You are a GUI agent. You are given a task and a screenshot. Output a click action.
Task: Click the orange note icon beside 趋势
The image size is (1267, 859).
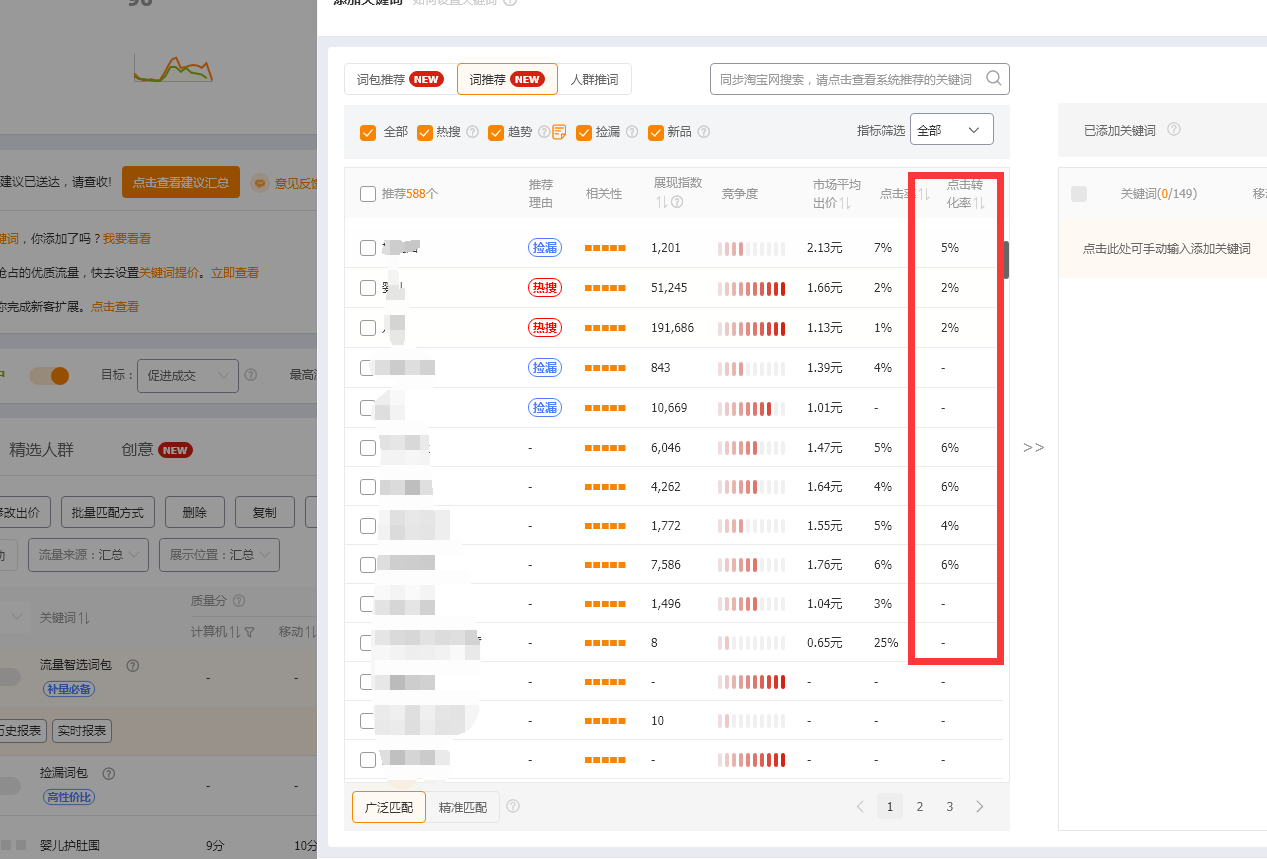[559, 132]
